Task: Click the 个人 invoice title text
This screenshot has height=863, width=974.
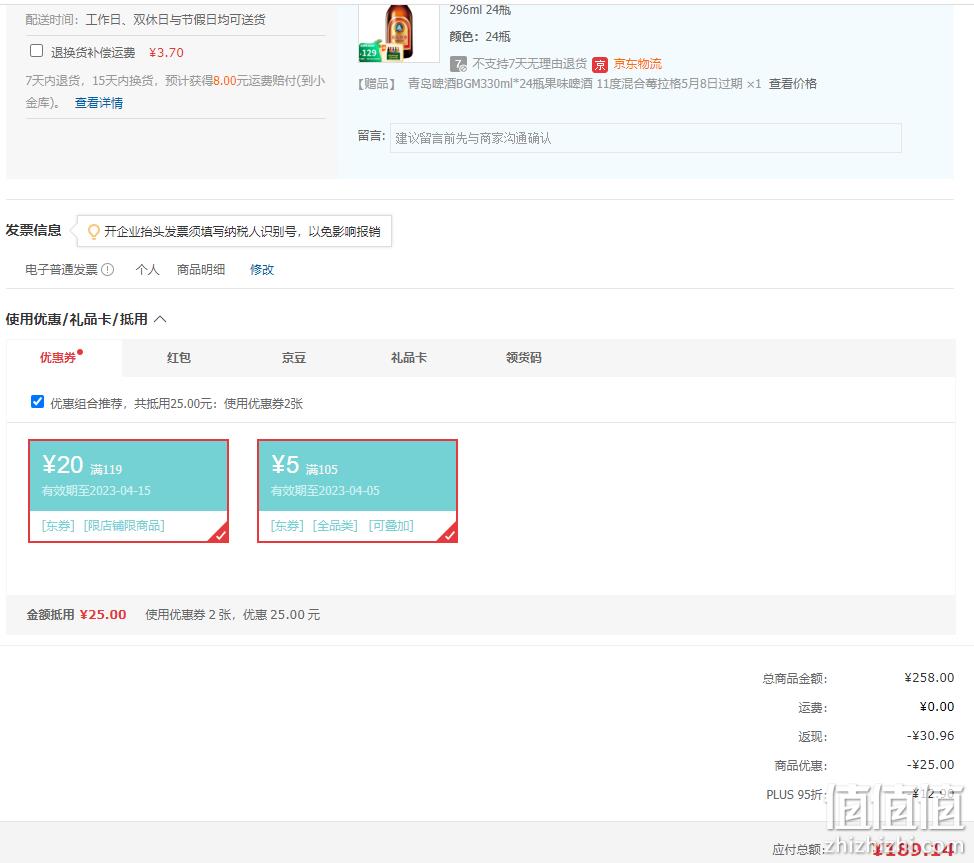Action: (x=147, y=270)
